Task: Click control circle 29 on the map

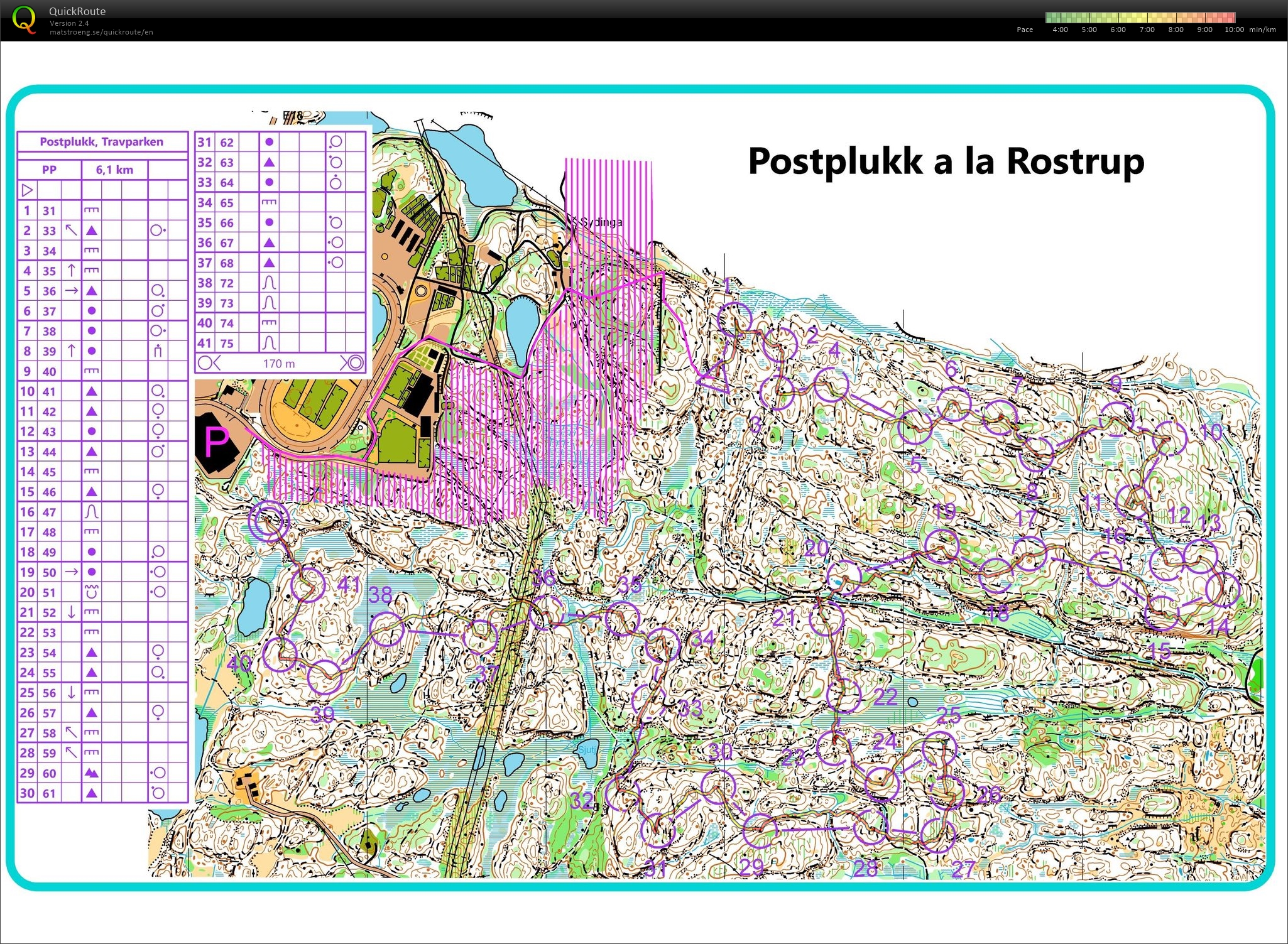Action: 761,832
